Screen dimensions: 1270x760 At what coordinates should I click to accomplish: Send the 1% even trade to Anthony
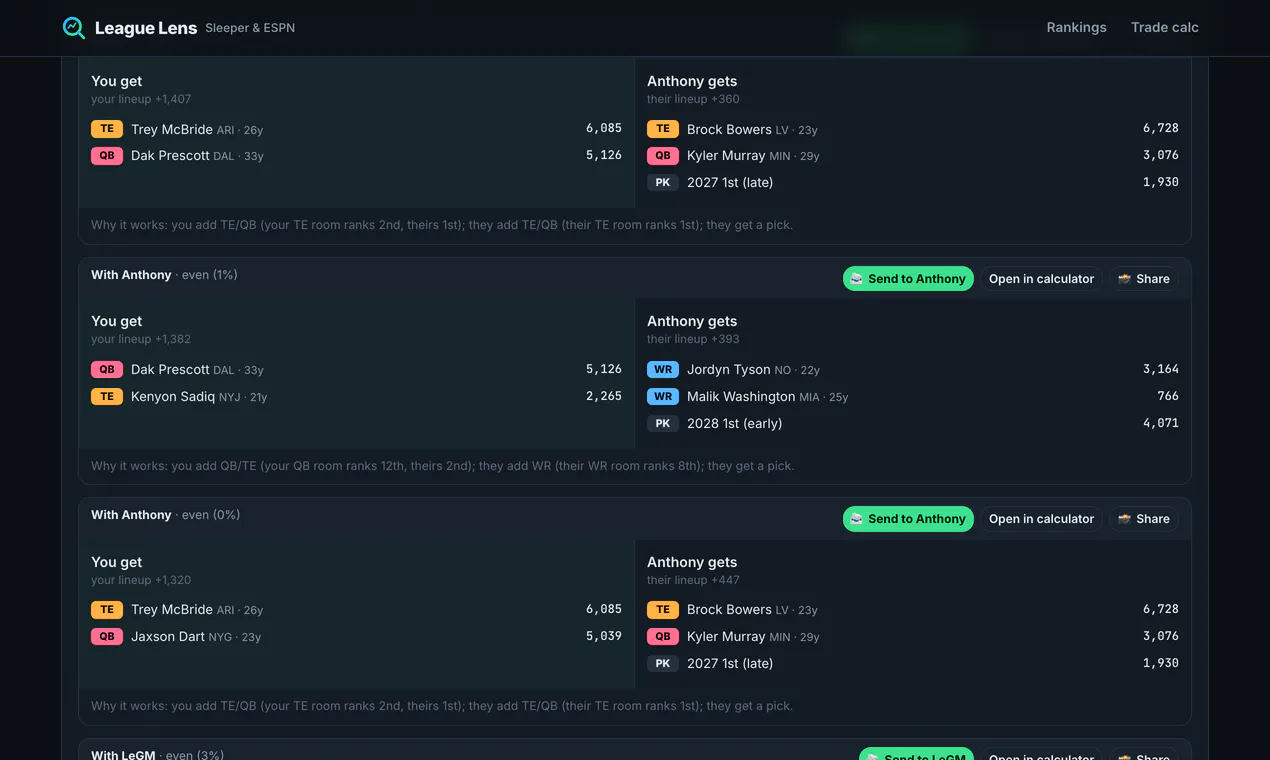908,279
